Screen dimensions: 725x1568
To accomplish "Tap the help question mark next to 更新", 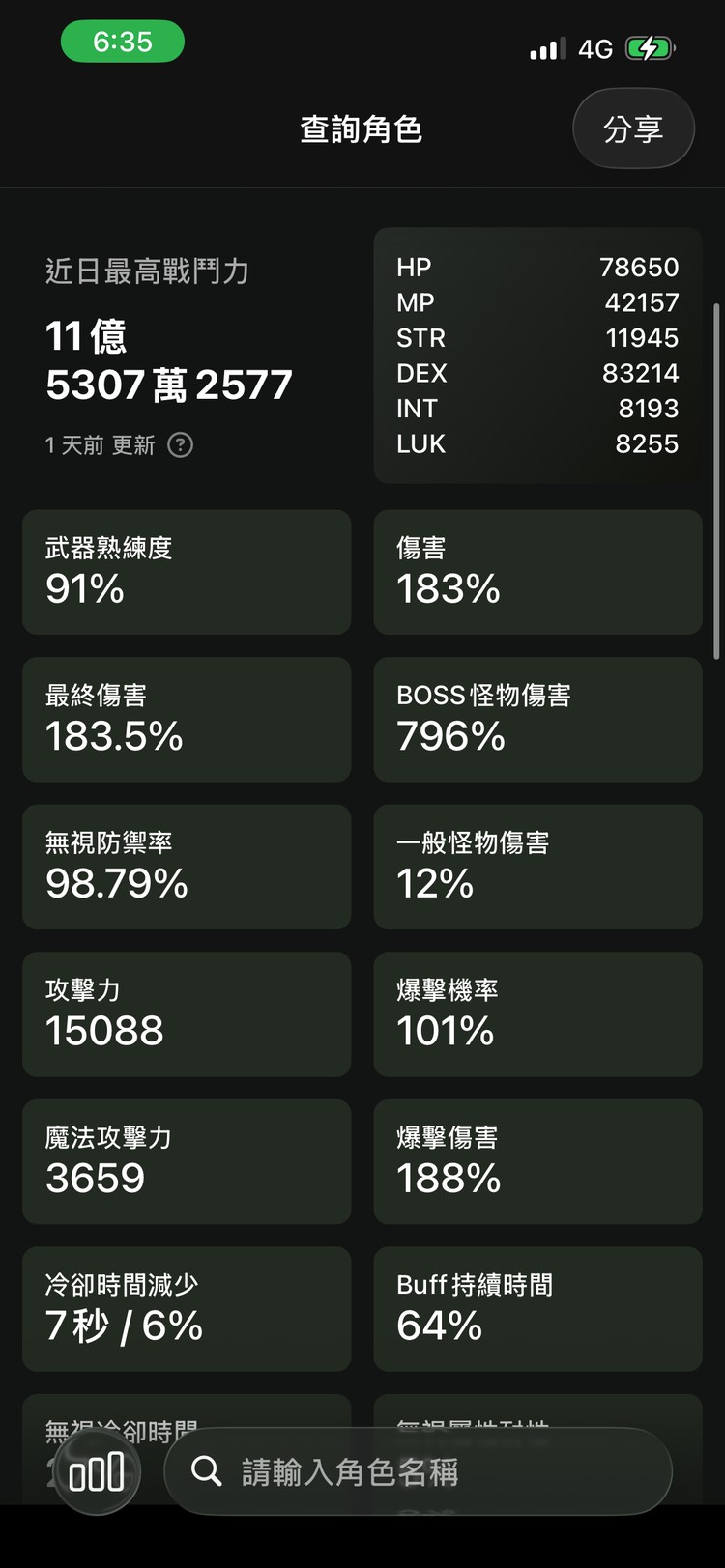I will click(180, 445).
